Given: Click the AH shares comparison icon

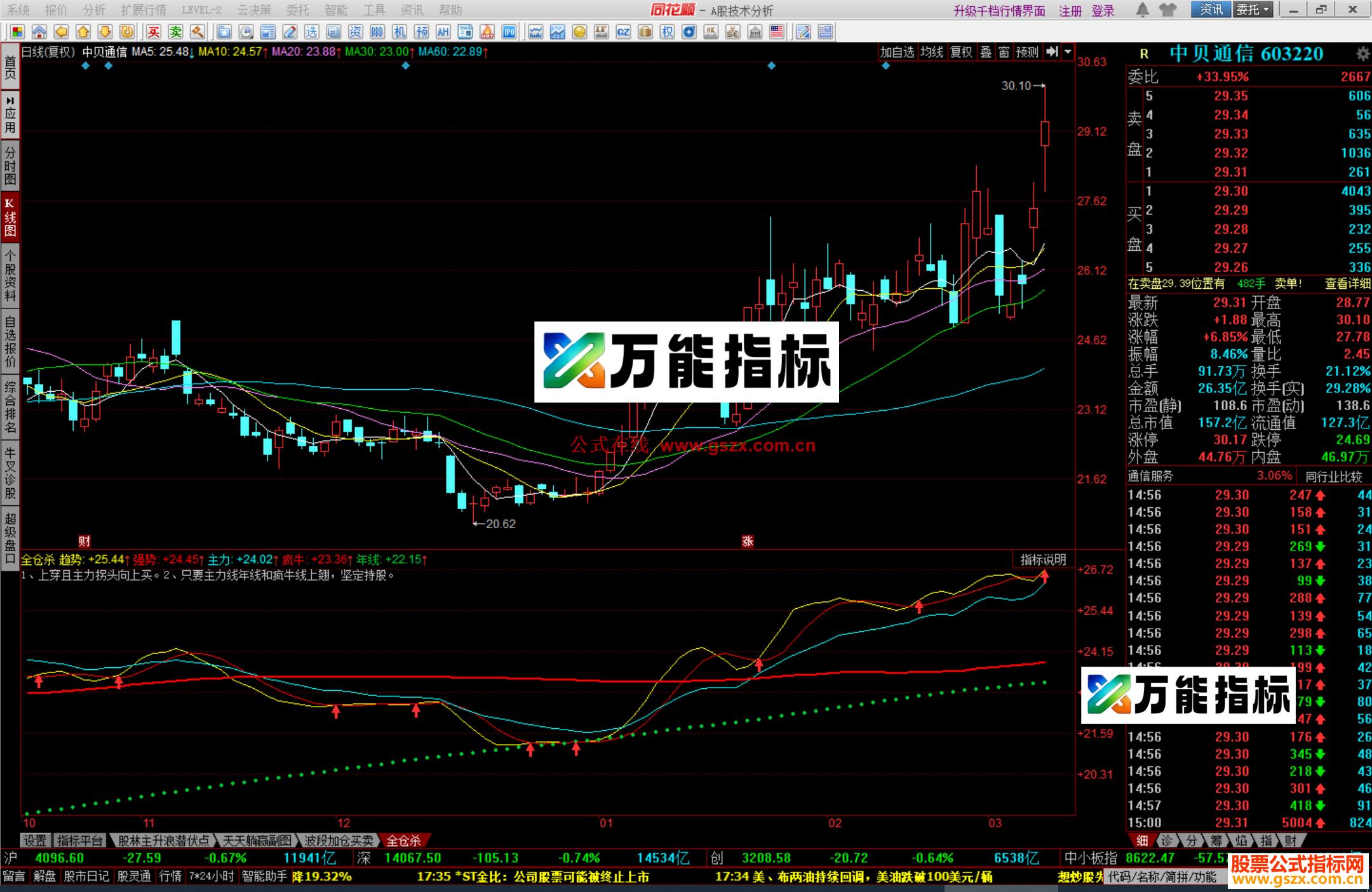Looking at the screenshot, I should [x=443, y=32].
